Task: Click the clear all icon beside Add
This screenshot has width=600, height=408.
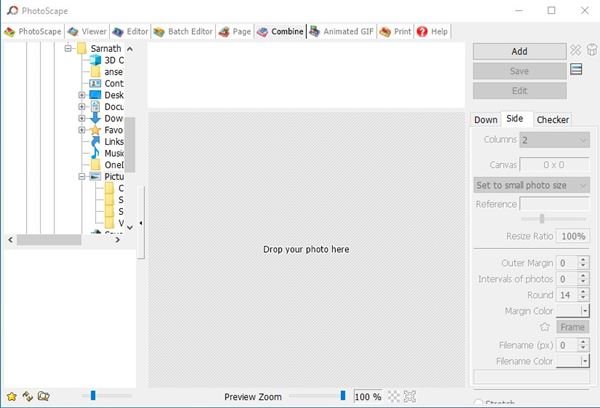Action: pos(591,50)
